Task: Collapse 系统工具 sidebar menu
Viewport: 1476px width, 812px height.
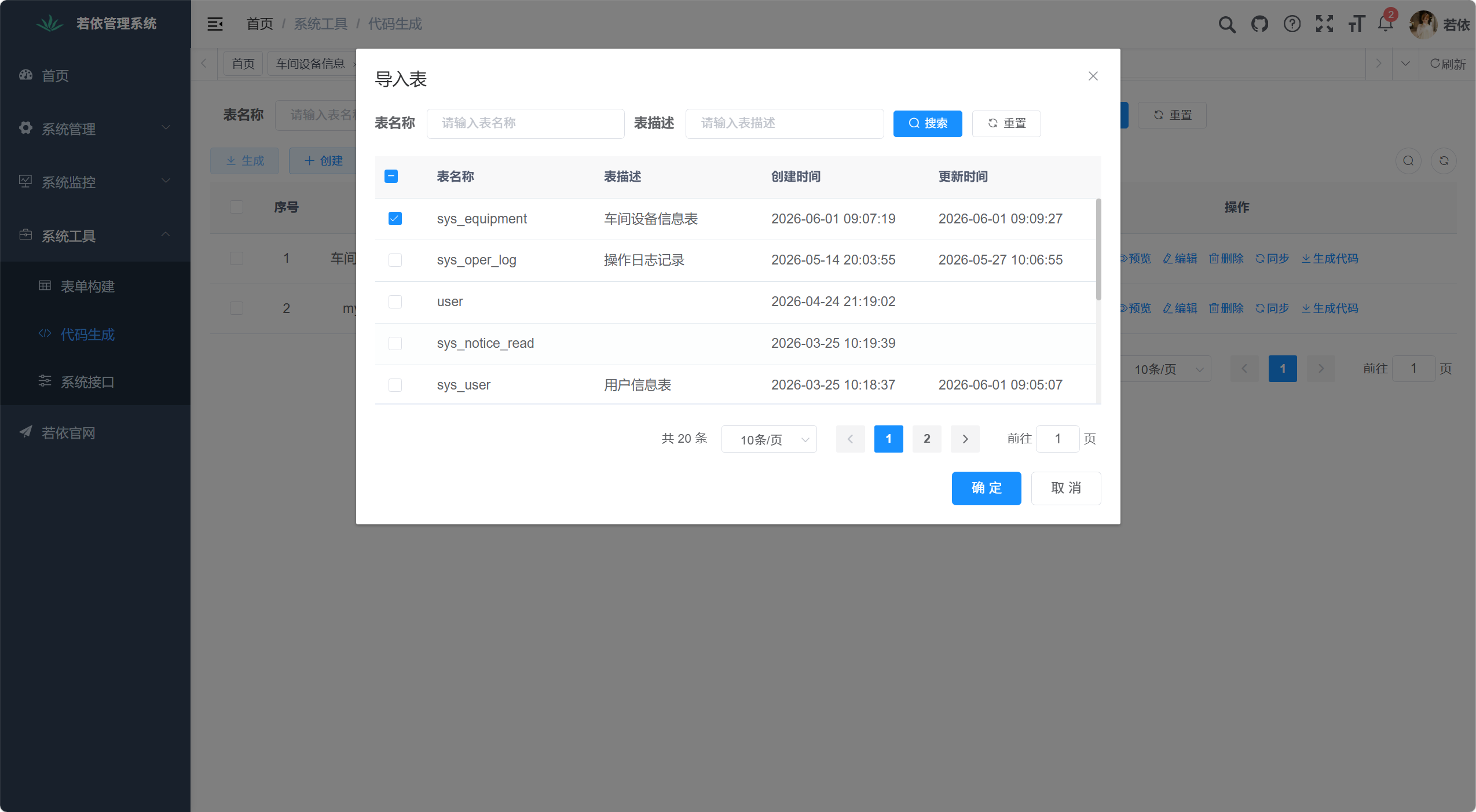Action: [x=95, y=236]
